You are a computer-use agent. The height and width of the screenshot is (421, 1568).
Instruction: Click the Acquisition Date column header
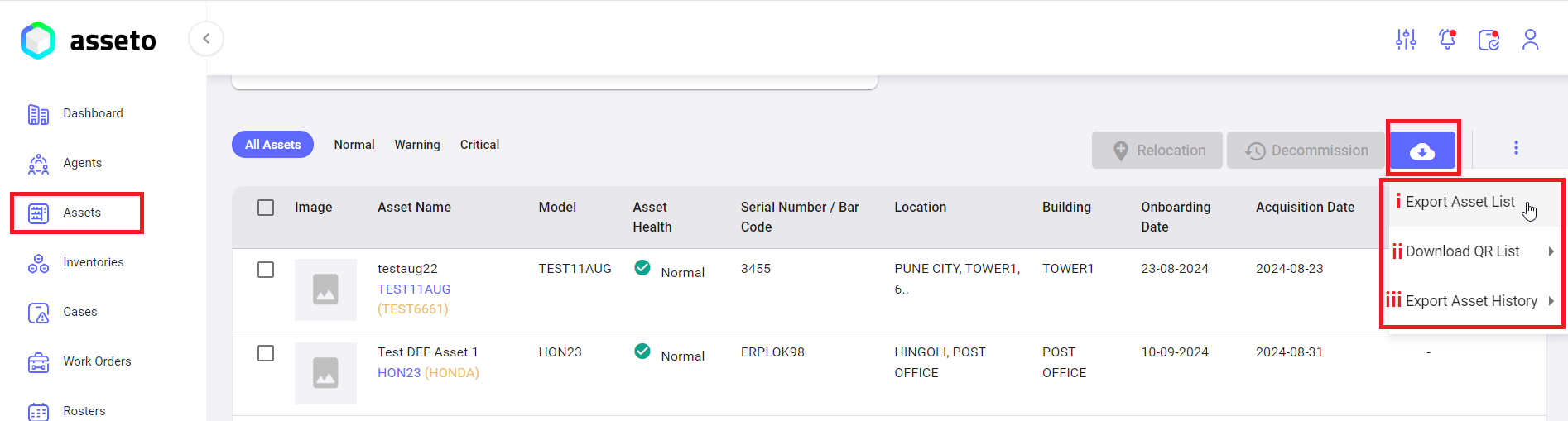point(1305,208)
